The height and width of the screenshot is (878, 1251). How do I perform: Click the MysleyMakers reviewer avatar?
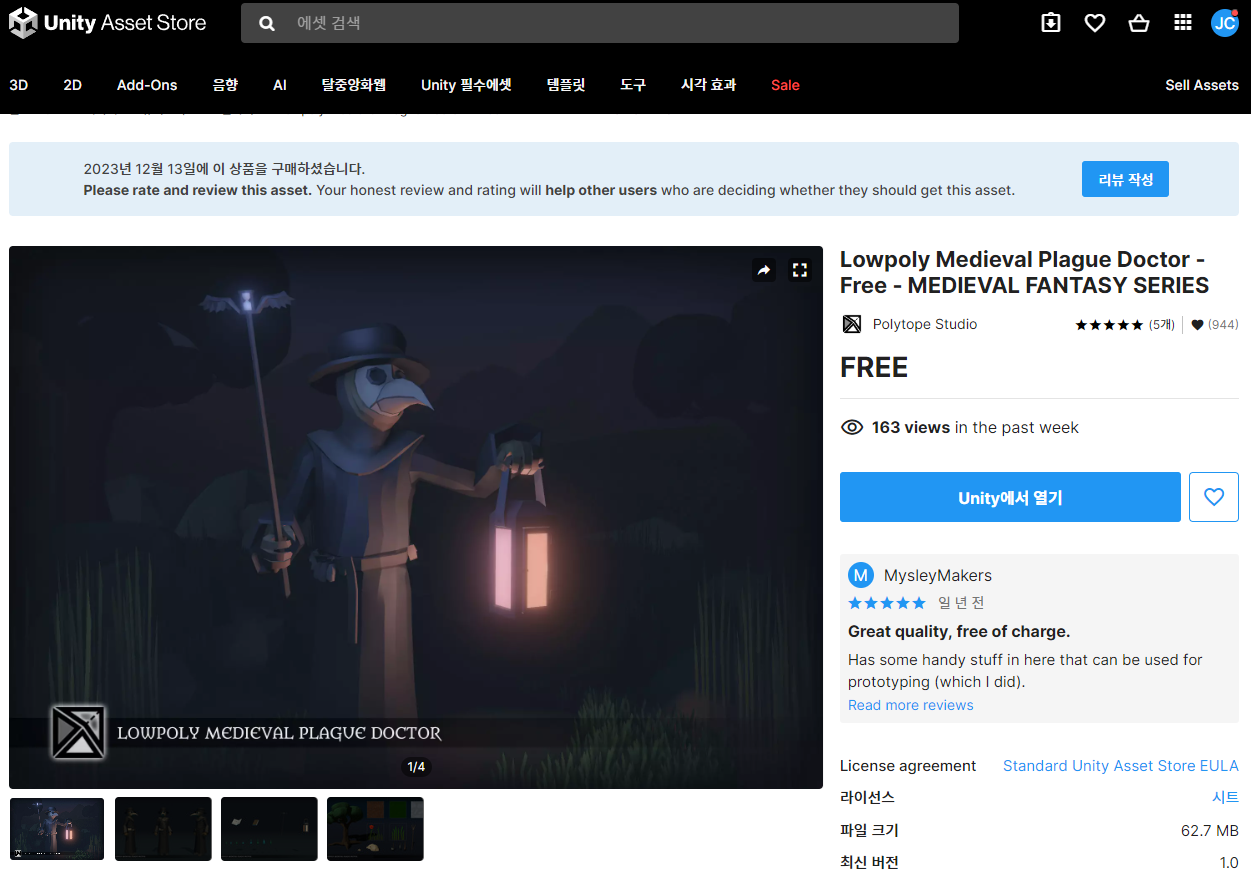click(861, 575)
